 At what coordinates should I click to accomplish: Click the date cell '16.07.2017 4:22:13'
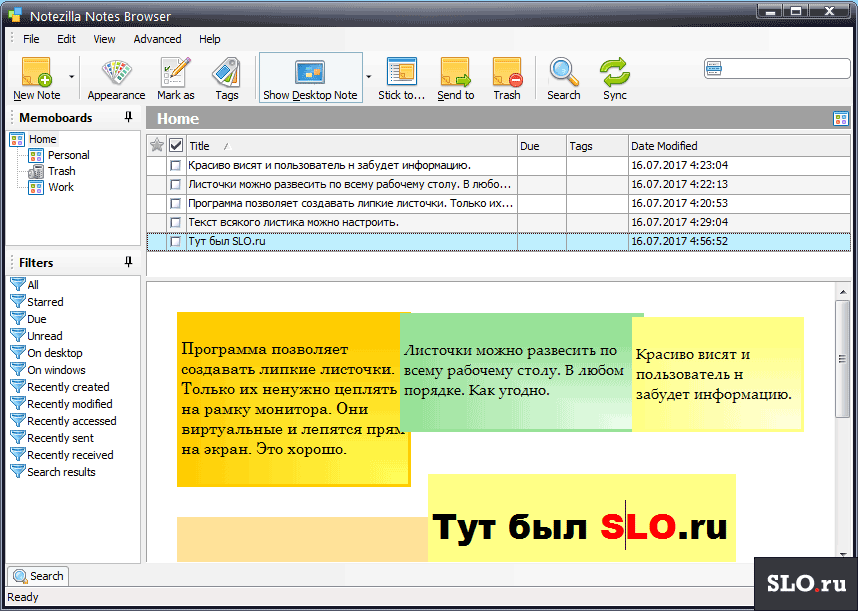[679, 184]
